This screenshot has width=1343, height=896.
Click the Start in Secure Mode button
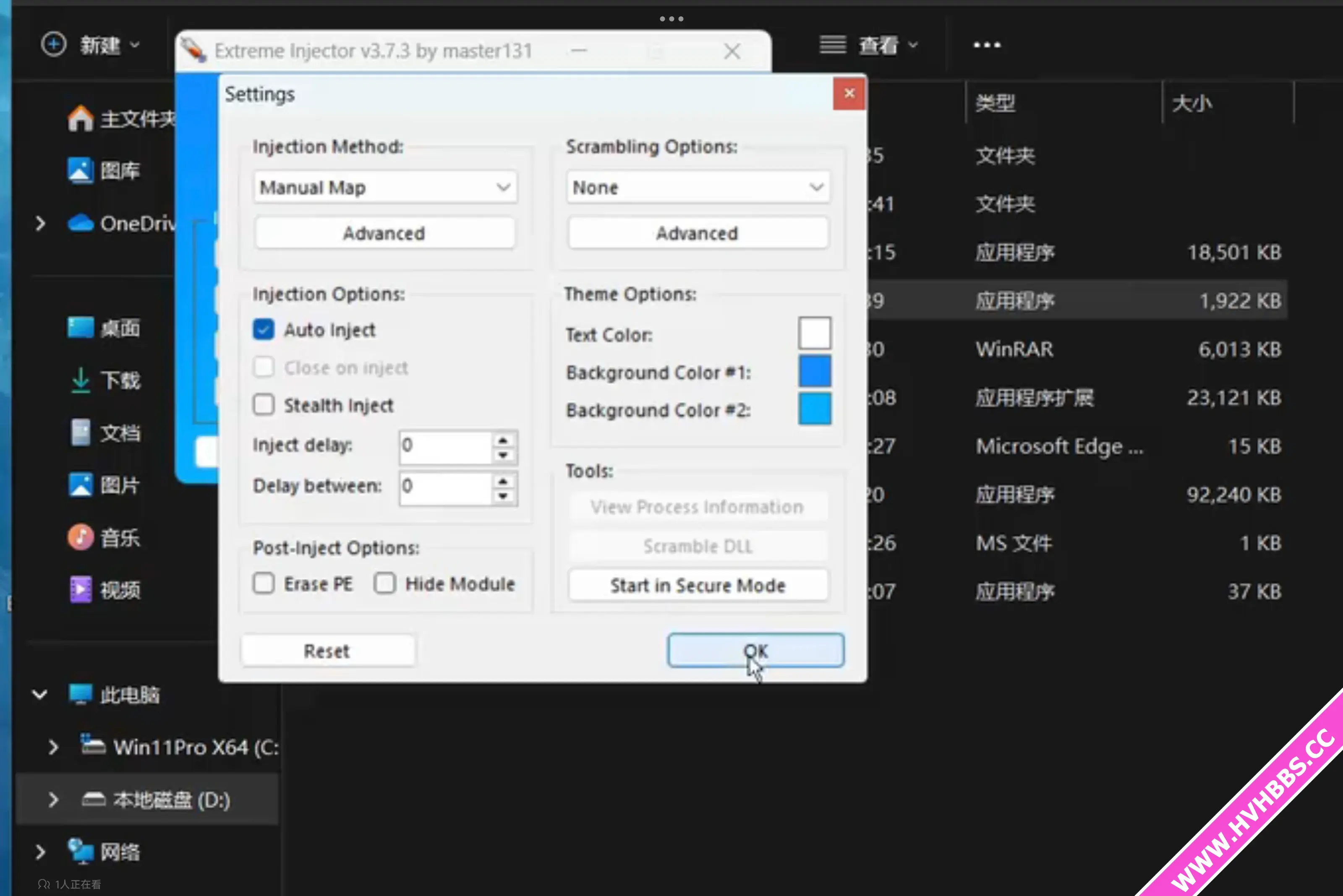click(698, 585)
